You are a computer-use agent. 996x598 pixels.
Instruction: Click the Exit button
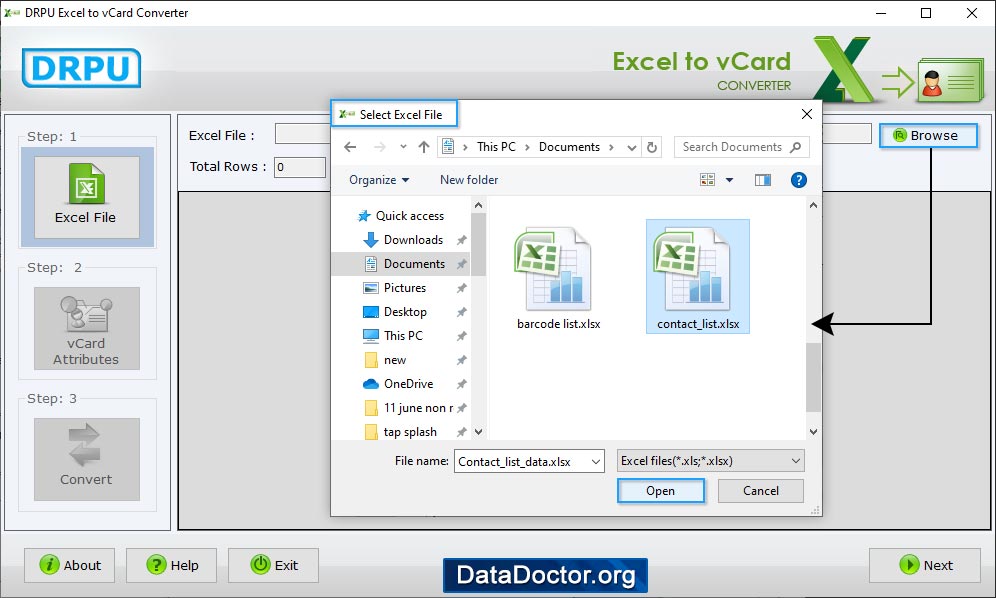(x=273, y=565)
